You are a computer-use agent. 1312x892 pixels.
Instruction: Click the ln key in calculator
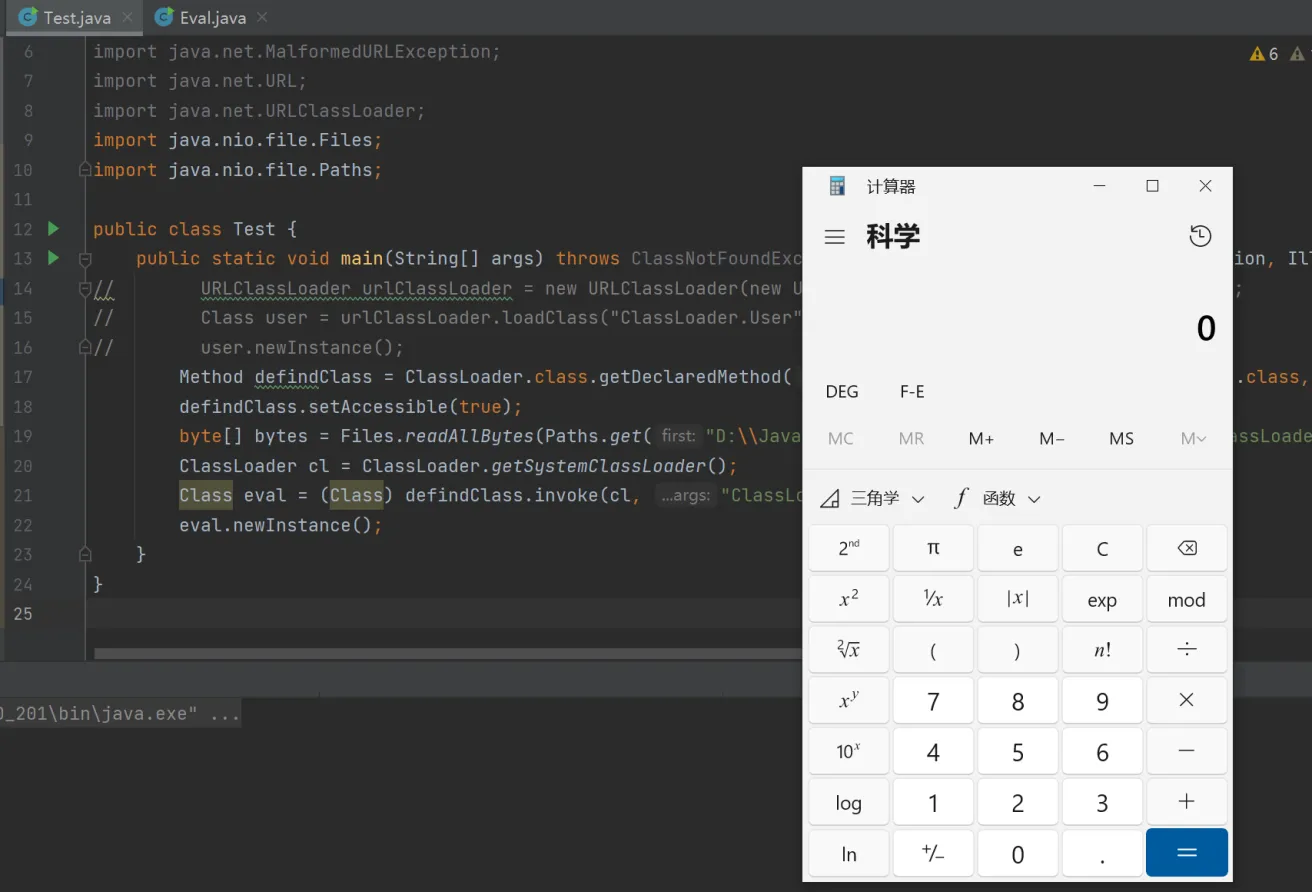point(849,853)
